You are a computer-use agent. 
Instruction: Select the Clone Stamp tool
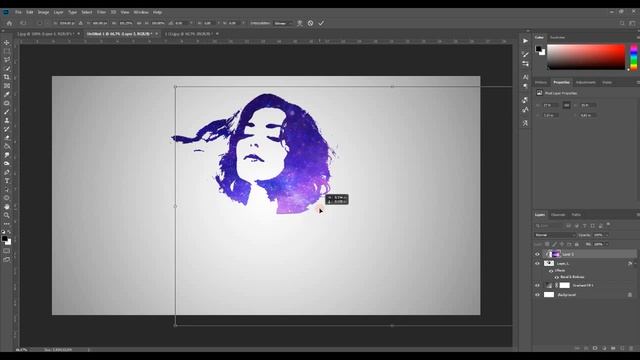click(x=7, y=120)
